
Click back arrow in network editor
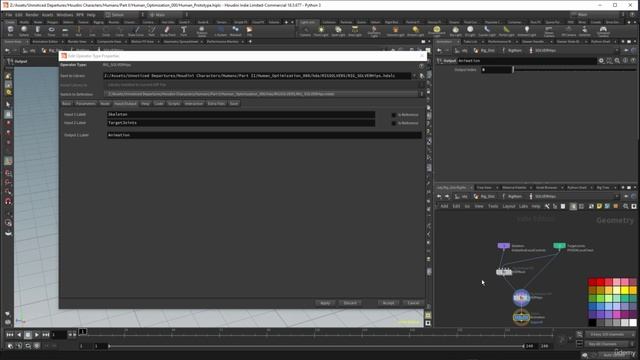[x=439, y=196]
